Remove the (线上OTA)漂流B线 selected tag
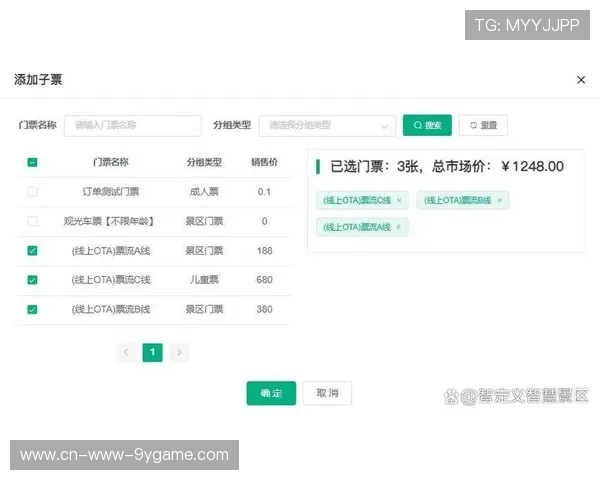 tap(500, 200)
